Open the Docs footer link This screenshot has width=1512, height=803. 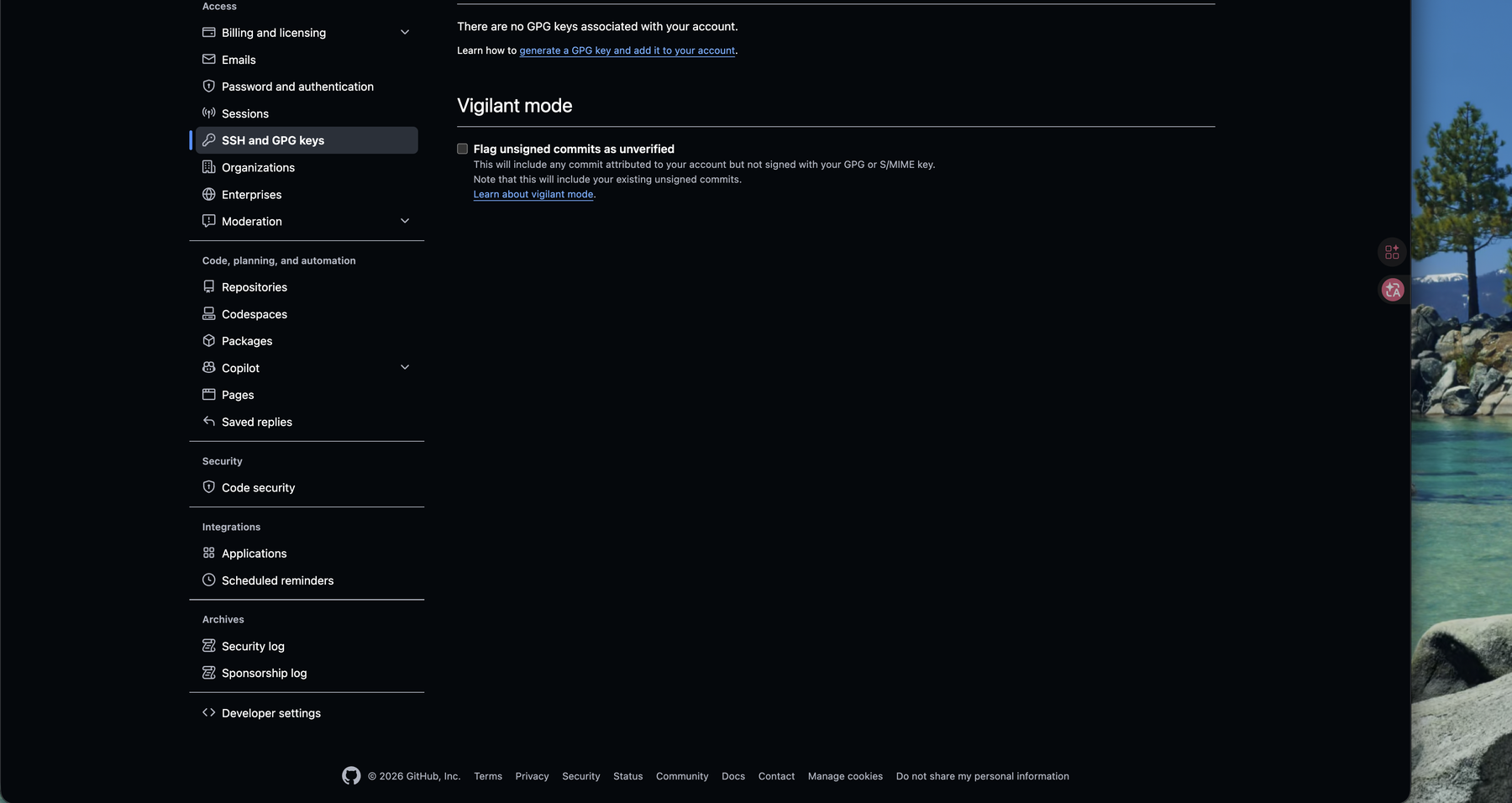[x=733, y=776]
